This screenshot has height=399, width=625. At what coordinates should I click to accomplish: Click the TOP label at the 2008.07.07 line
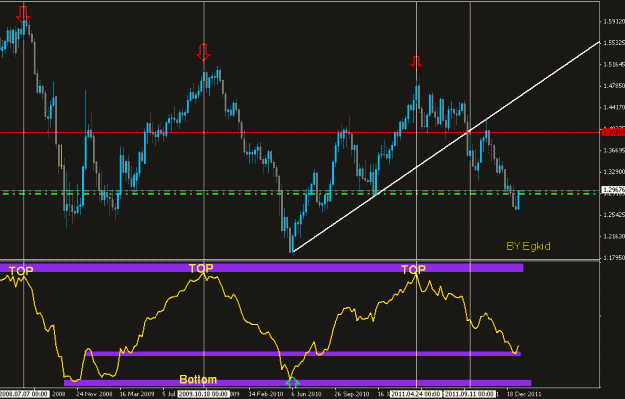pyautogui.click(x=21, y=271)
